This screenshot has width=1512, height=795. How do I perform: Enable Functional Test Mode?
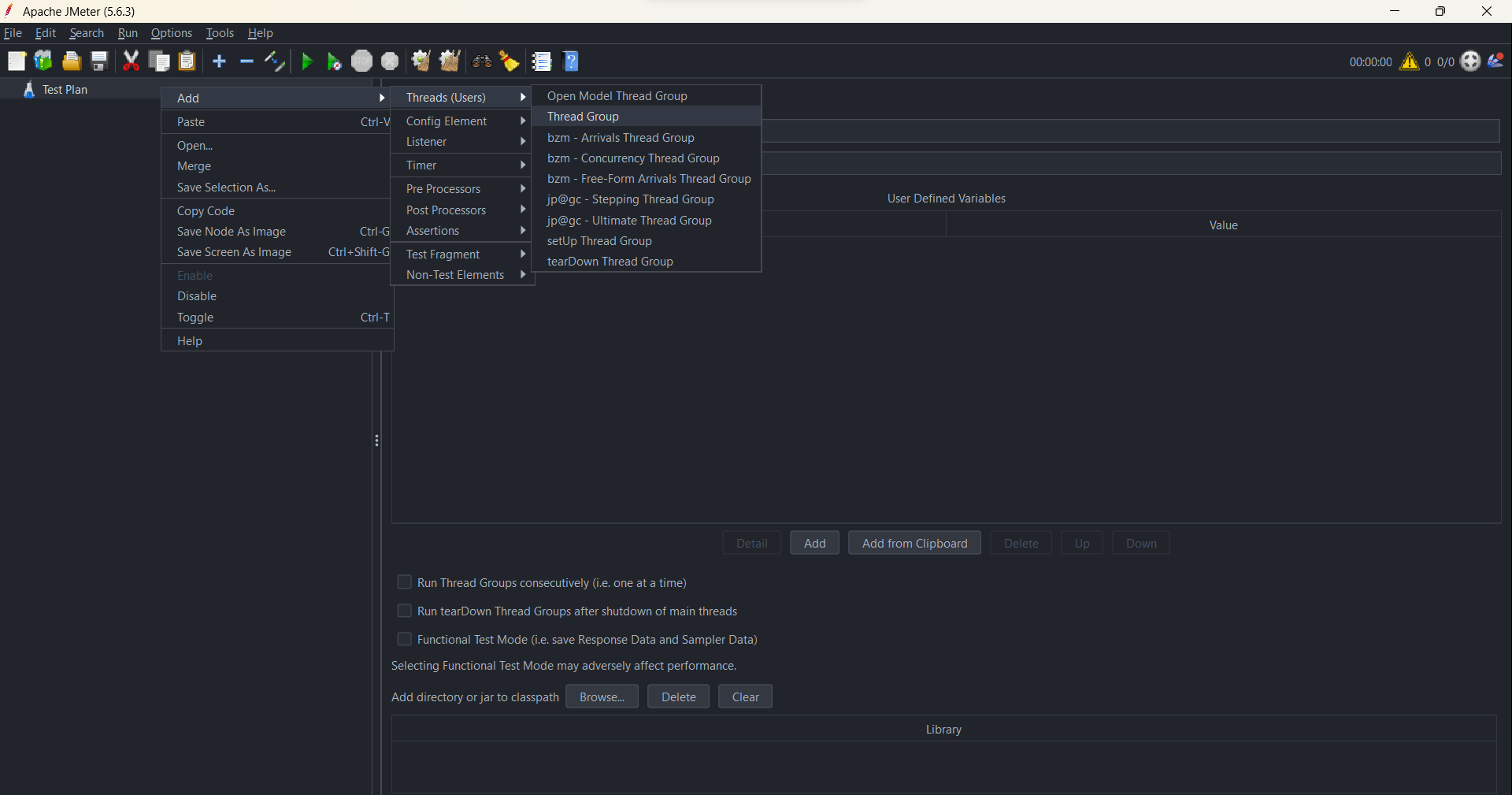click(405, 639)
